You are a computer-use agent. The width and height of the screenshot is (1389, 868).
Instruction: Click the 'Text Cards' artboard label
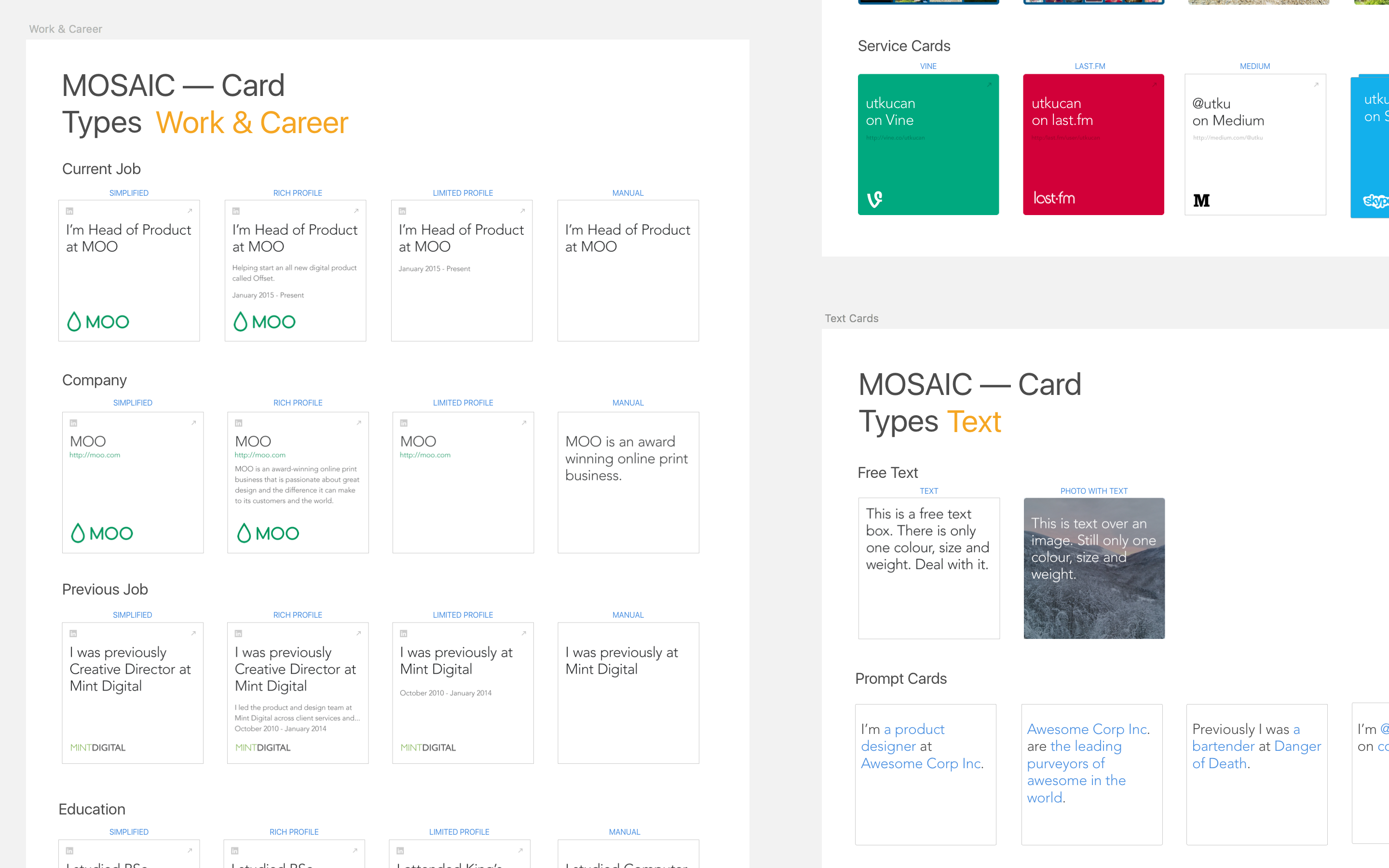852,319
